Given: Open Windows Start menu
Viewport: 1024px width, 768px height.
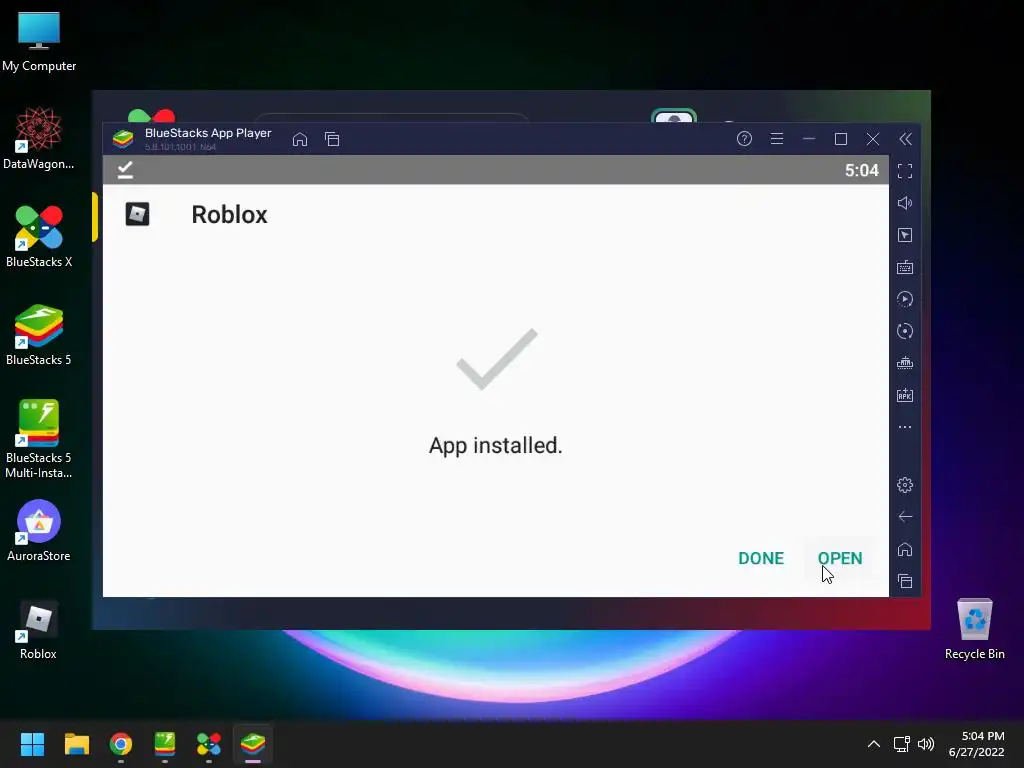Looking at the screenshot, I should click(32, 744).
